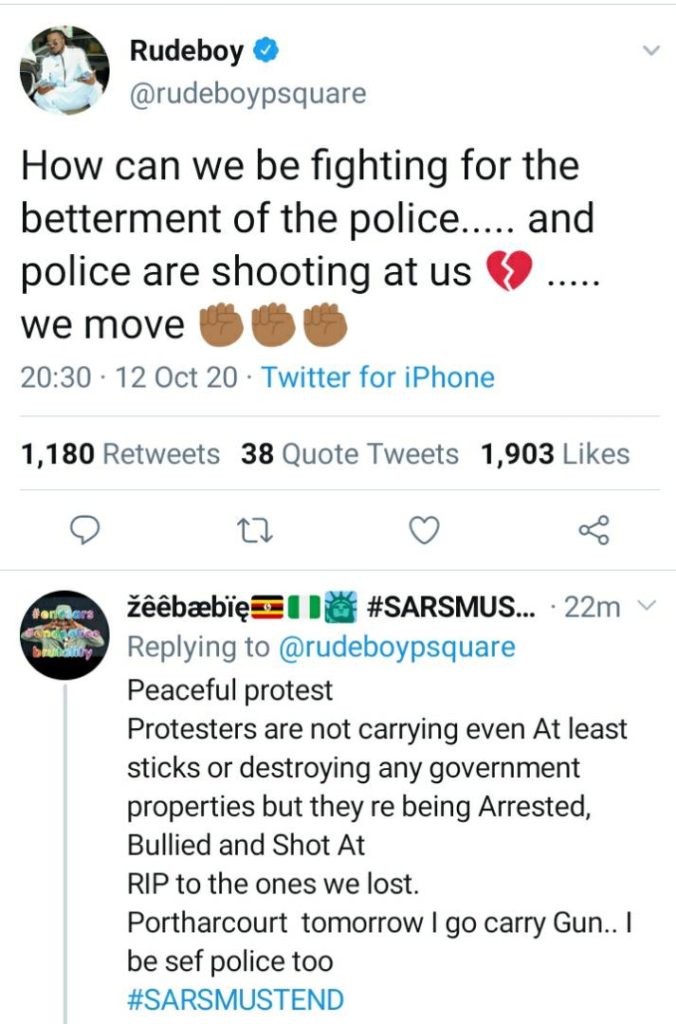Click the #SARSMUSTEND hashtag in the reply
The height and width of the screenshot is (1024, 676).
click(235, 999)
